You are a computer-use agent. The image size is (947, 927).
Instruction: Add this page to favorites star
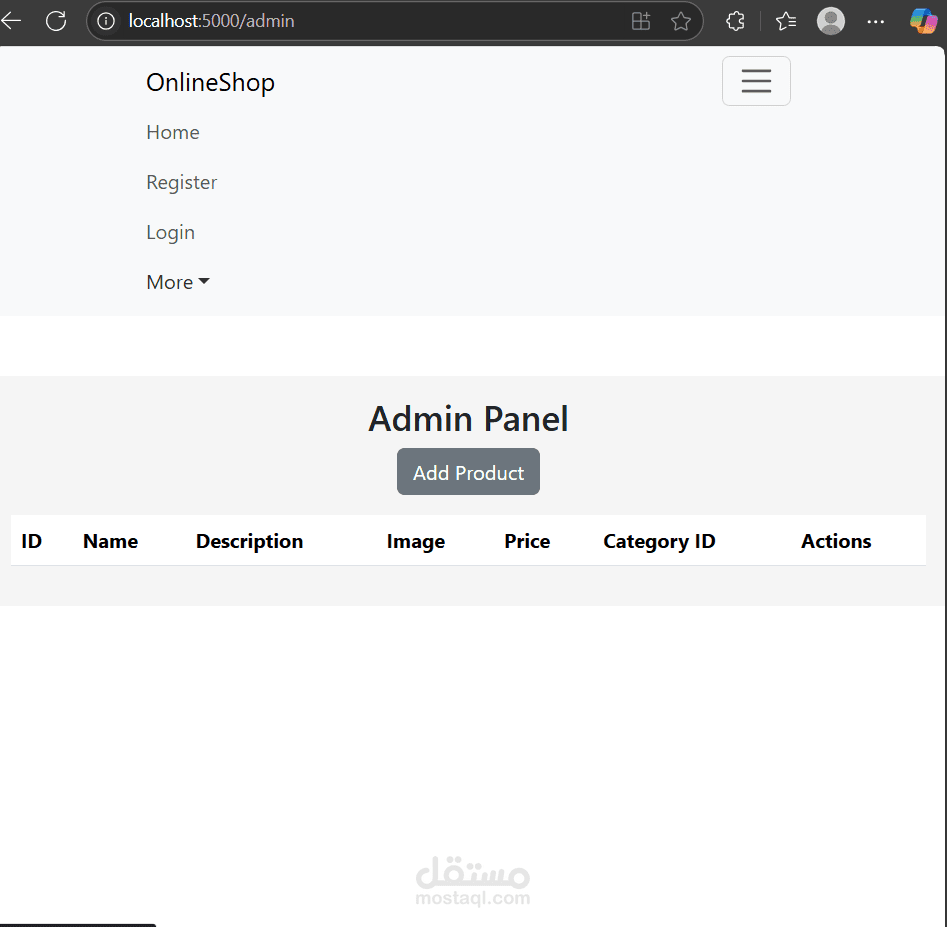tap(681, 21)
